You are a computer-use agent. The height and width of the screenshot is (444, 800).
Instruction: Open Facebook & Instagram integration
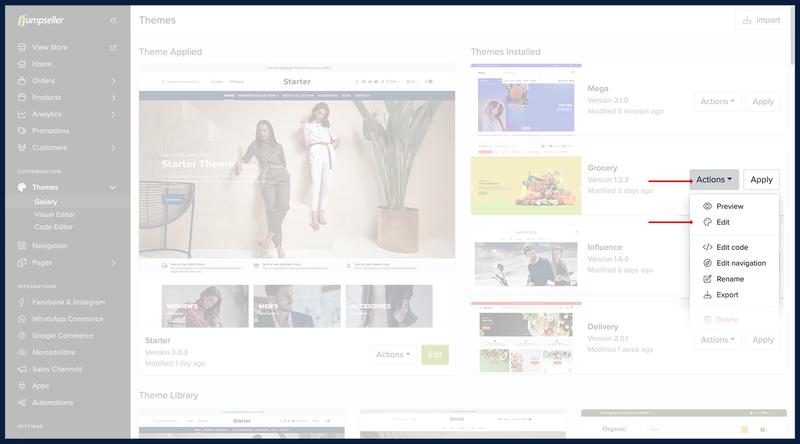click(68, 302)
